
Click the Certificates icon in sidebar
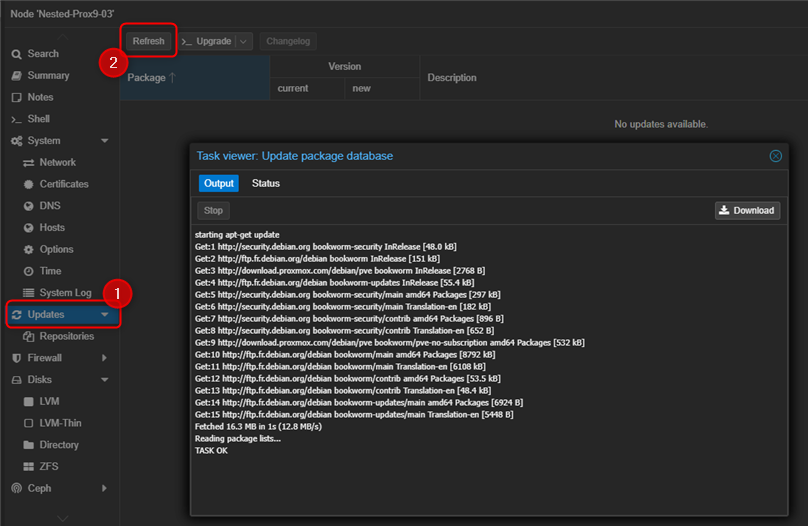click(x=29, y=184)
